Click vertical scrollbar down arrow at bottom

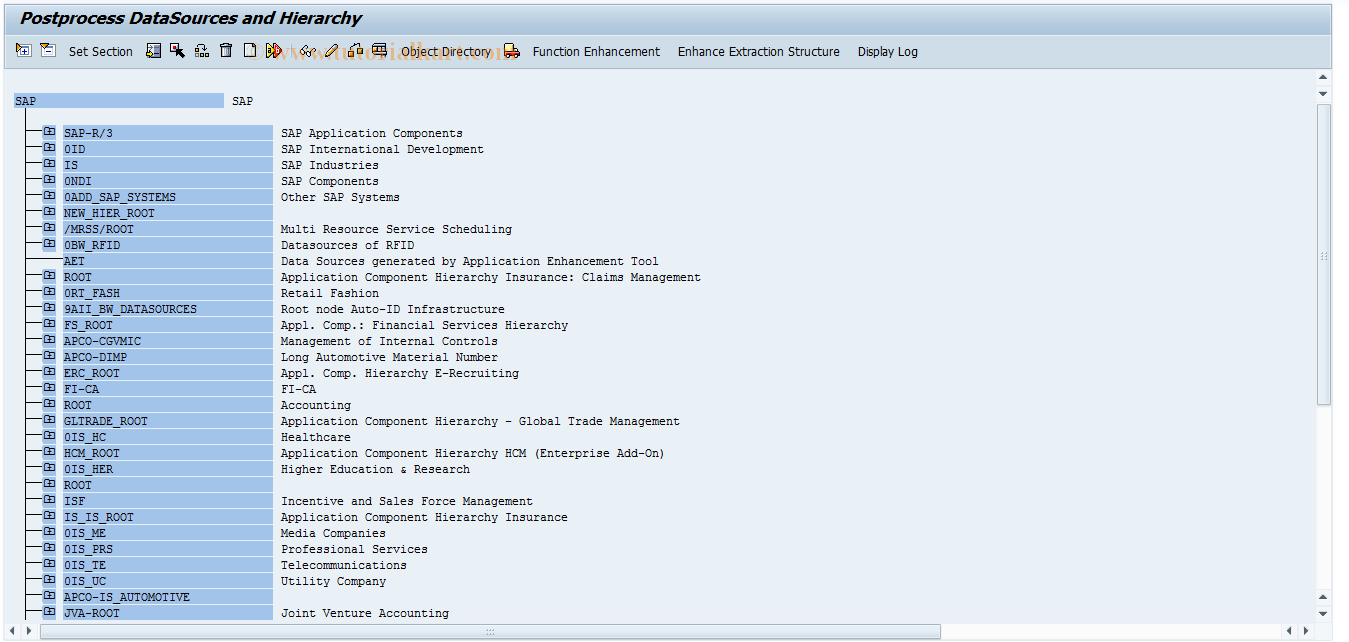(x=1323, y=613)
